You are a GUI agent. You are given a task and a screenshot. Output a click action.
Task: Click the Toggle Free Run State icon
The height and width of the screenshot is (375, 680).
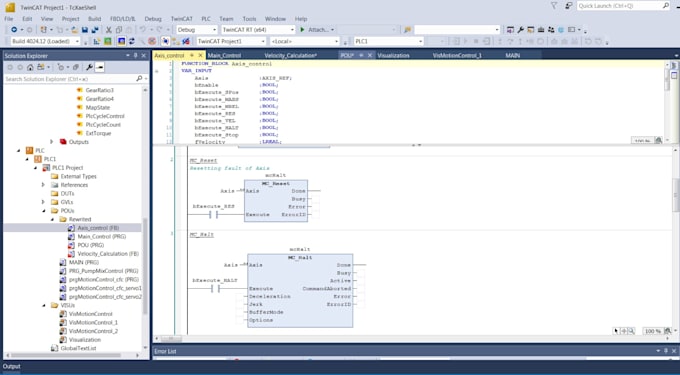pyautogui.click(x=152, y=41)
